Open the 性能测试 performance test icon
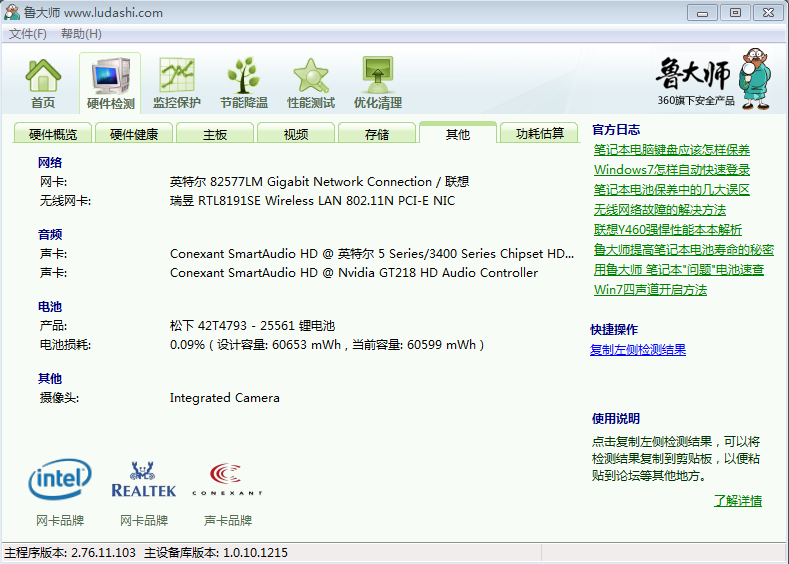The height and width of the screenshot is (564, 789). [310, 83]
